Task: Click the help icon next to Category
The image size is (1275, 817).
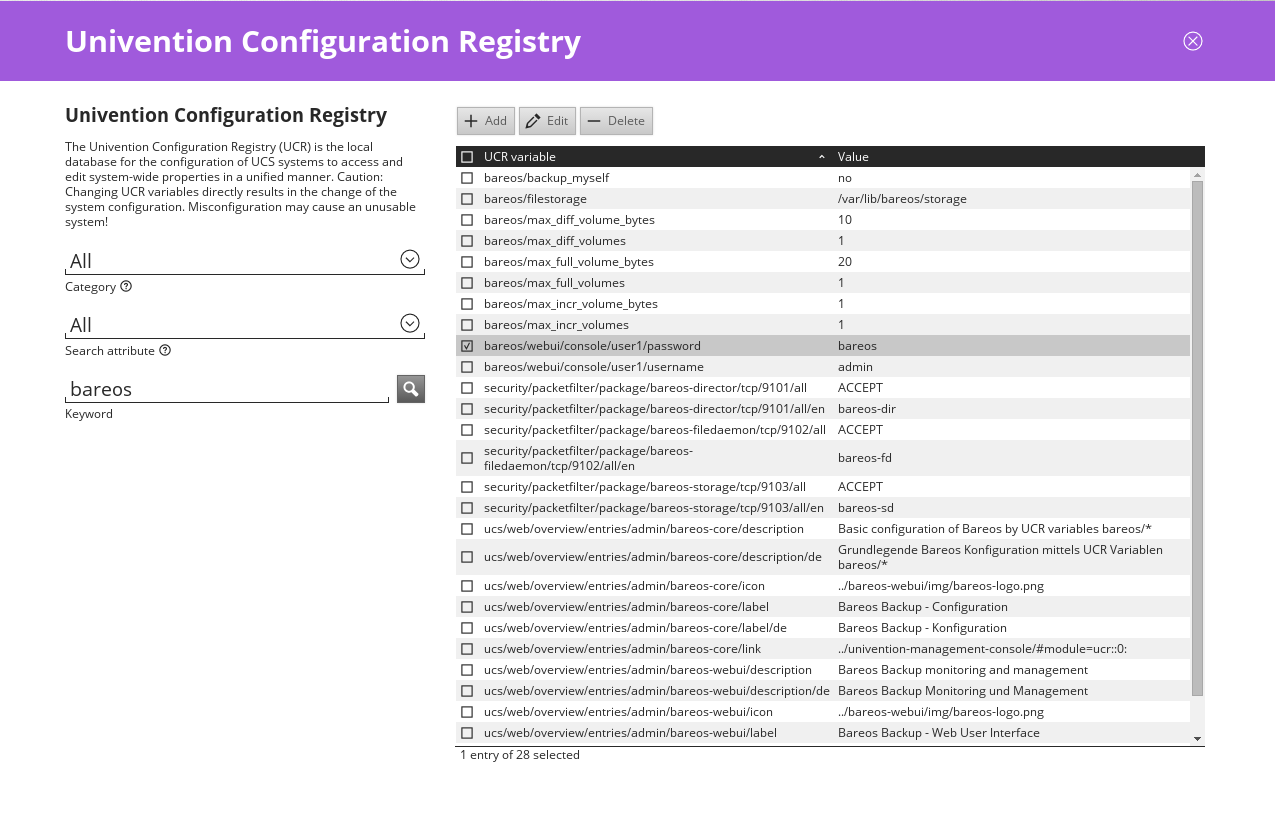Action: pos(126,286)
